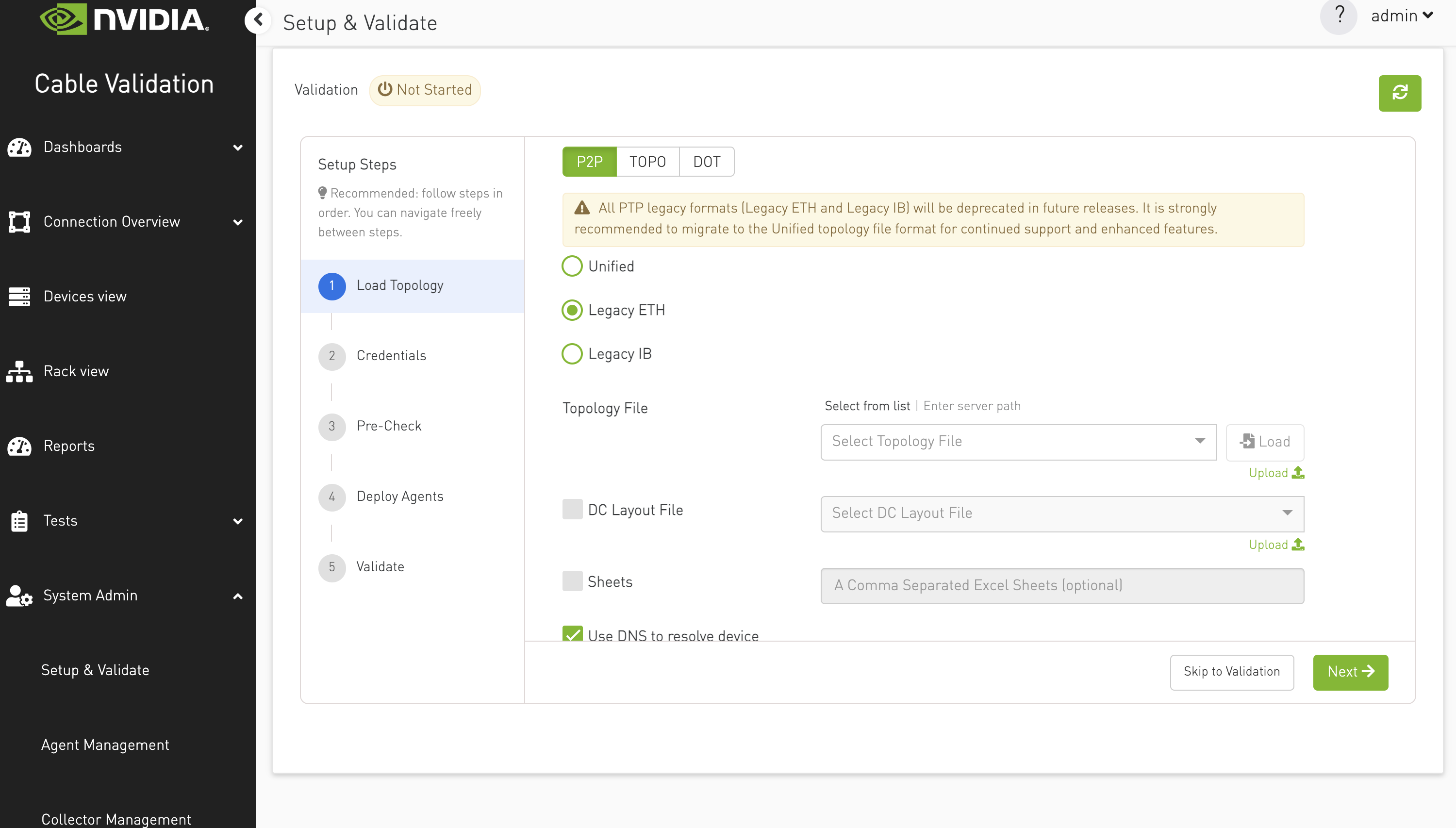Go to the Validate step
Image resolution: width=1456 pixels, height=828 pixels.
click(380, 567)
